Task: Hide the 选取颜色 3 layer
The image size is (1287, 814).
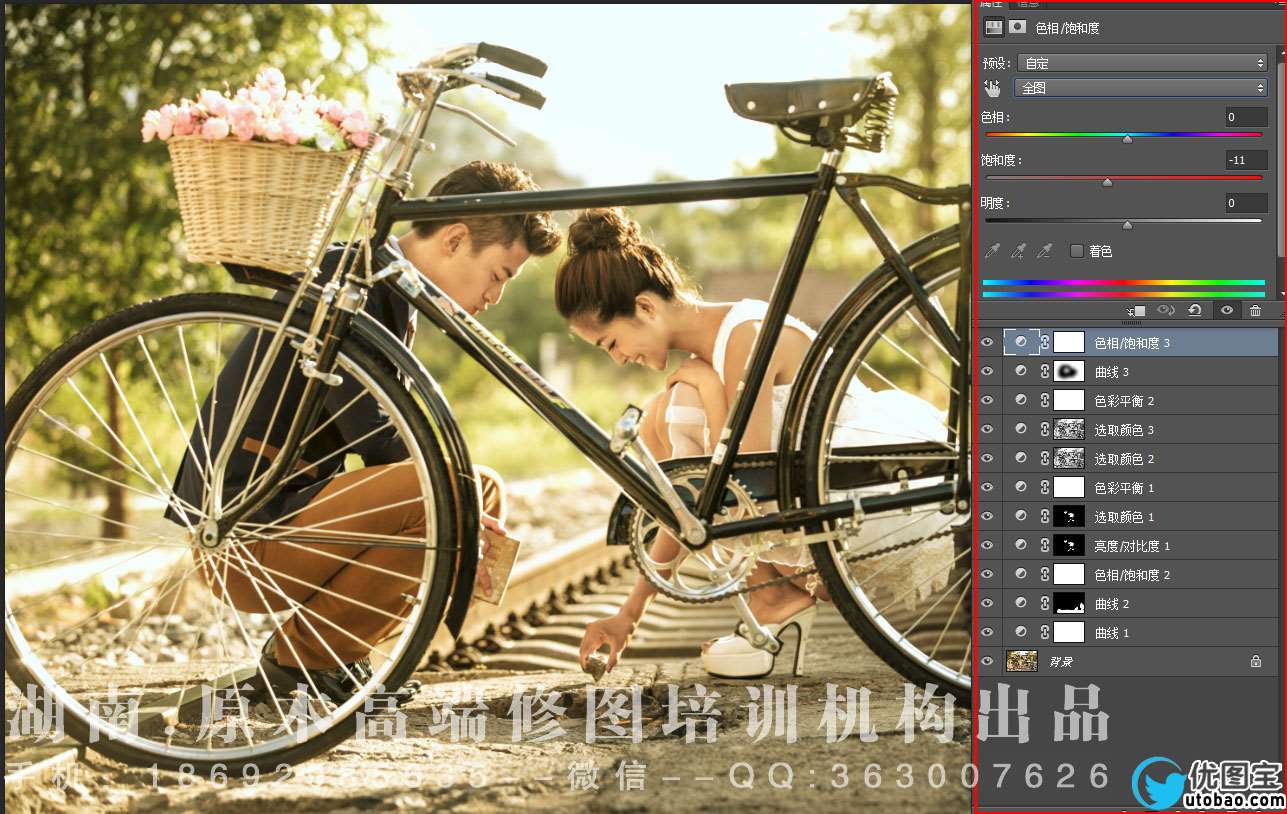Action: point(988,429)
